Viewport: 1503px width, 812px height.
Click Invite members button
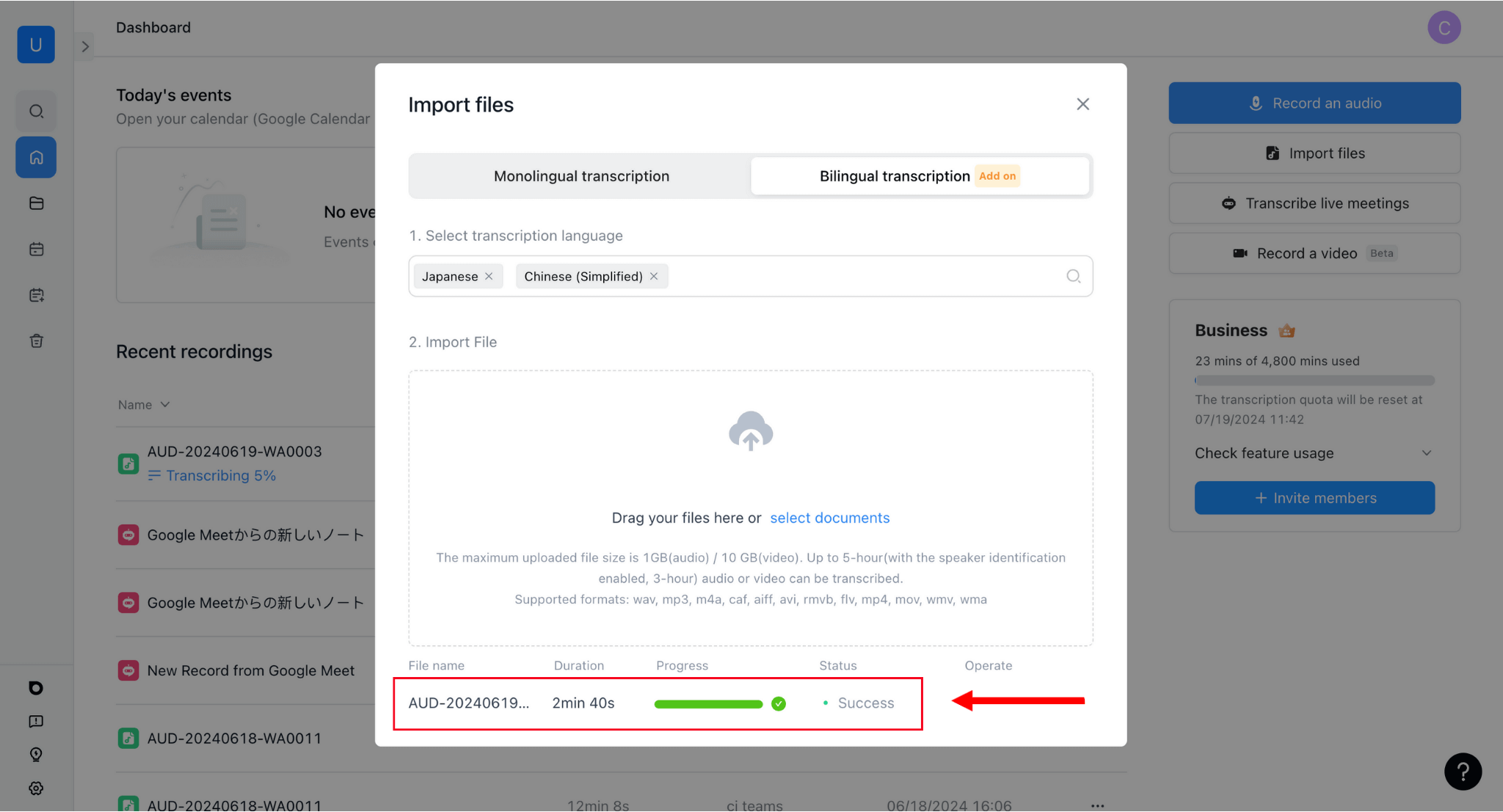tap(1314, 497)
